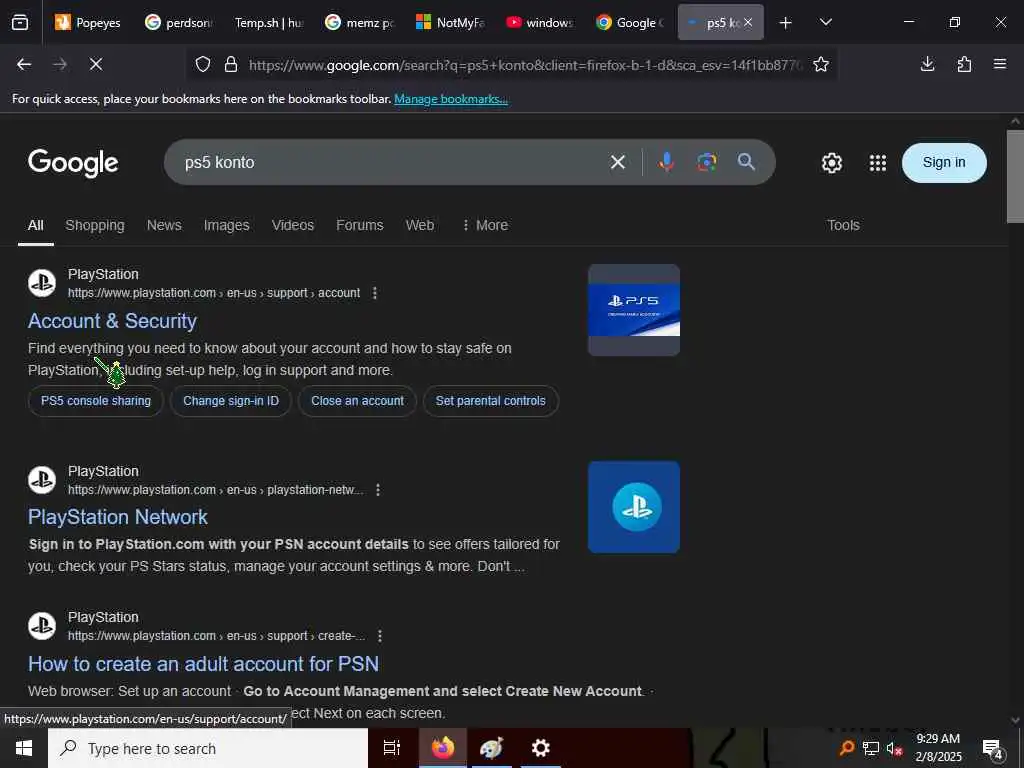Select Images results filter

click(226, 225)
